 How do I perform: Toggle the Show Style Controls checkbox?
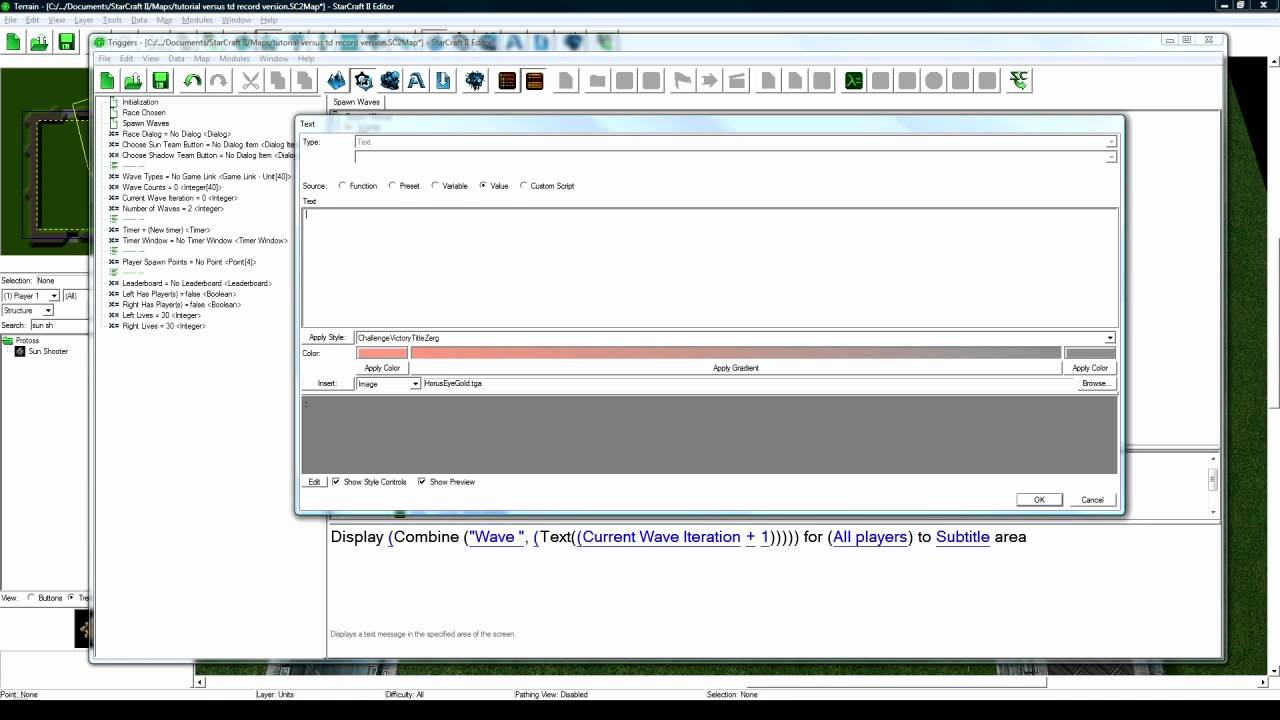pos(336,482)
